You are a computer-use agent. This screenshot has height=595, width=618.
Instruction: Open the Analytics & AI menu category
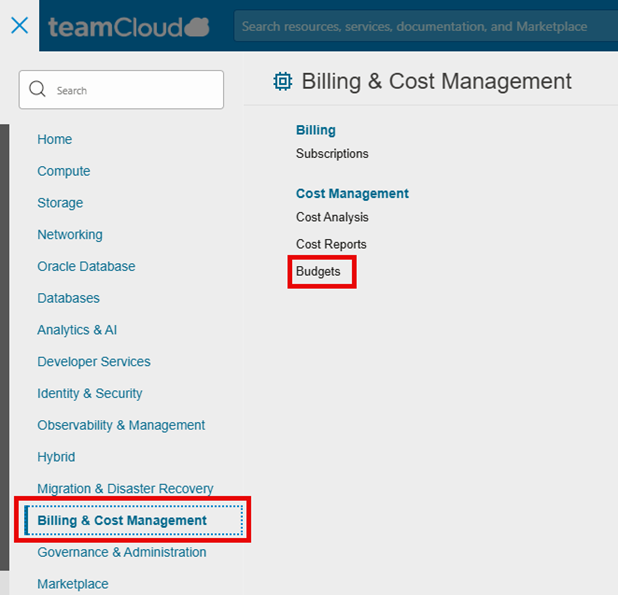(x=77, y=330)
